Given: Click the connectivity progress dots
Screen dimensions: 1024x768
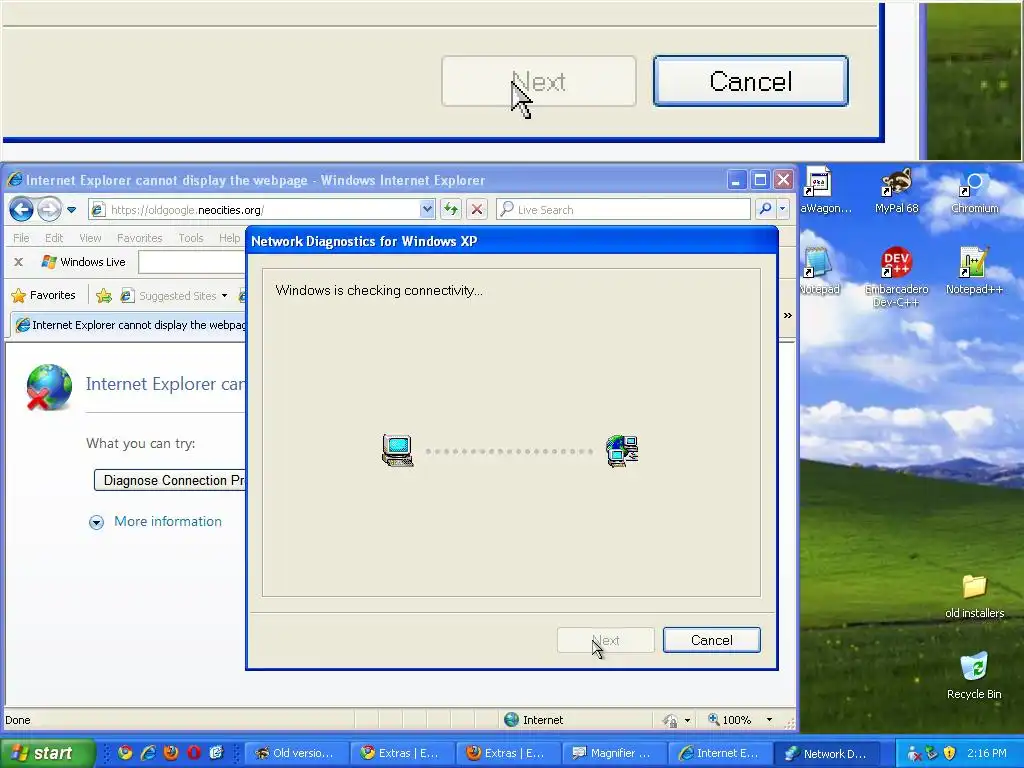Looking at the screenshot, I should tap(509, 451).
